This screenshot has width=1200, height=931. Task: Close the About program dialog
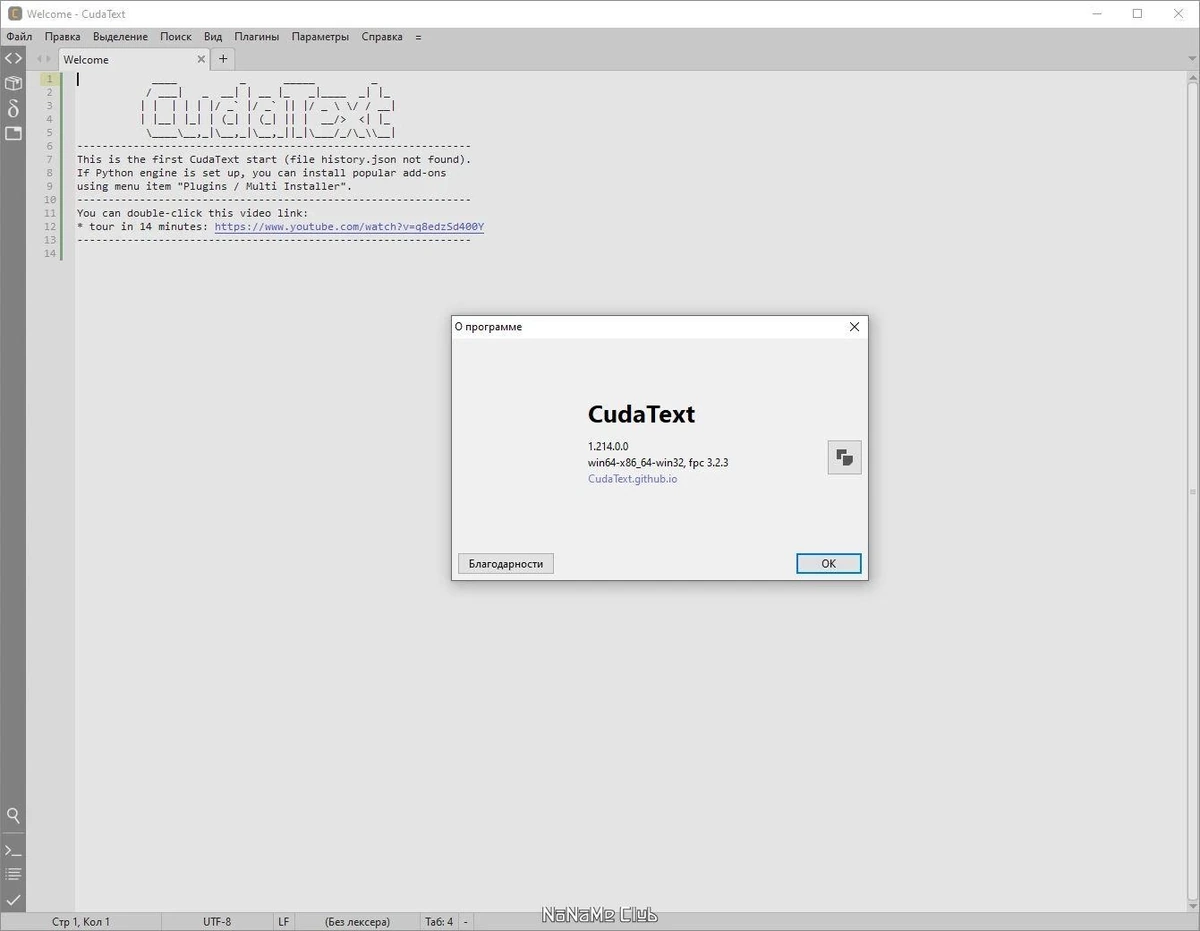click(x=854, y=327)
